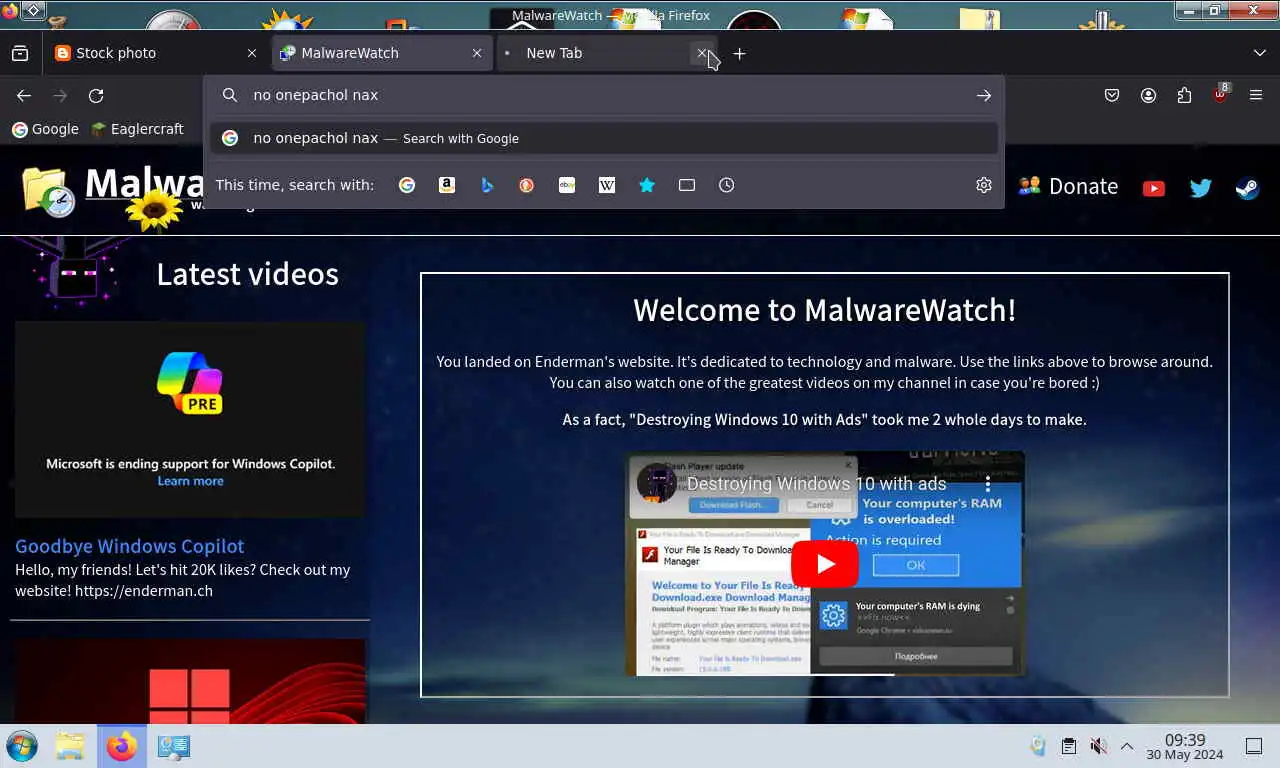
Task: Click the MalwareWatch logo image
Action: tap(47, 189)
